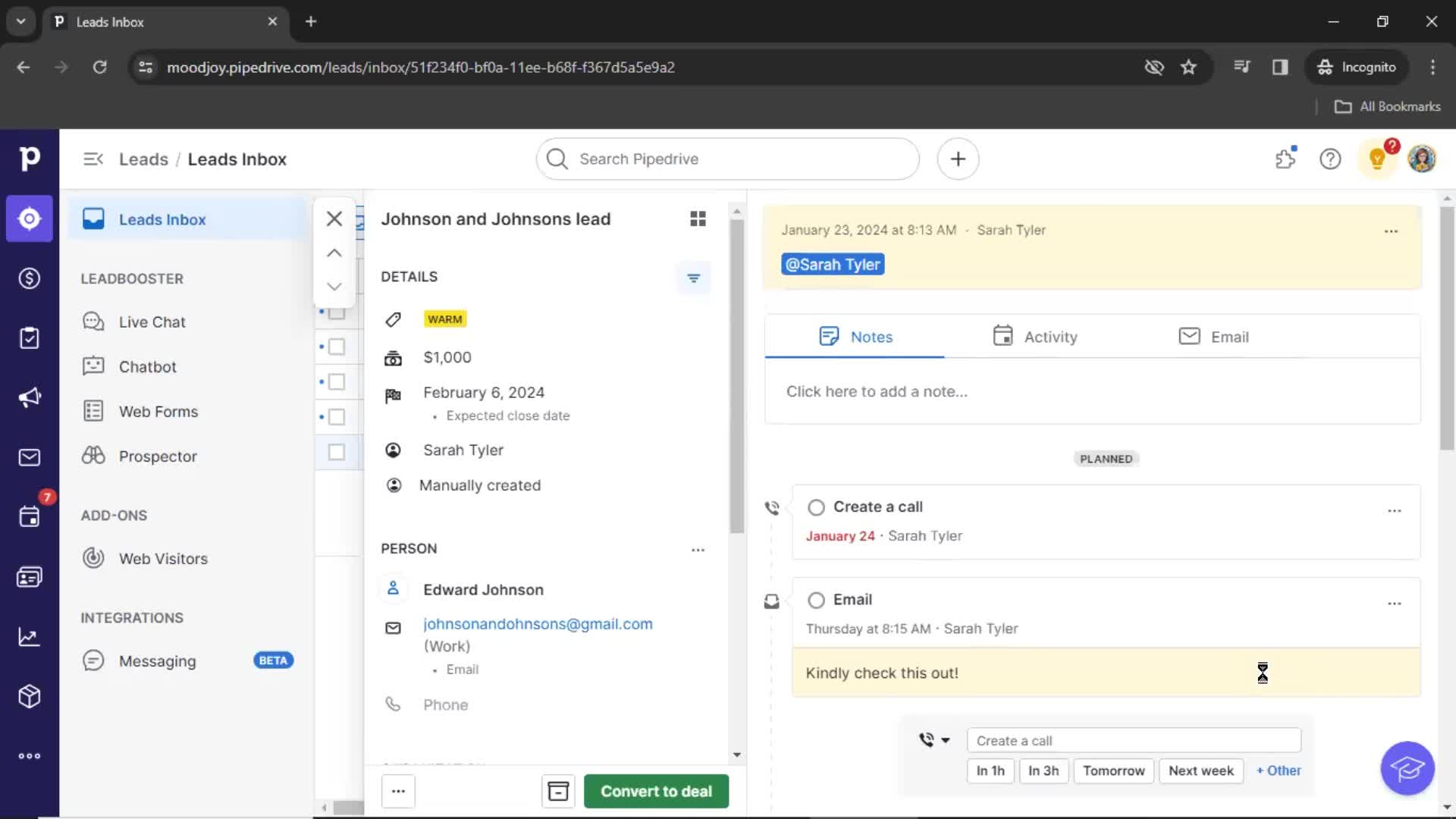Select the grid view icon for lead
This screenshot has height=819, width=1456.
coord(698,218)
